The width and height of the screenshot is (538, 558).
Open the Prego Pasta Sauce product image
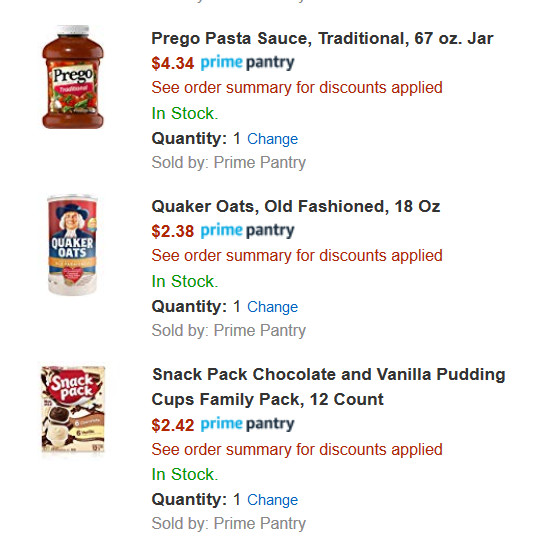coord(73,77)
